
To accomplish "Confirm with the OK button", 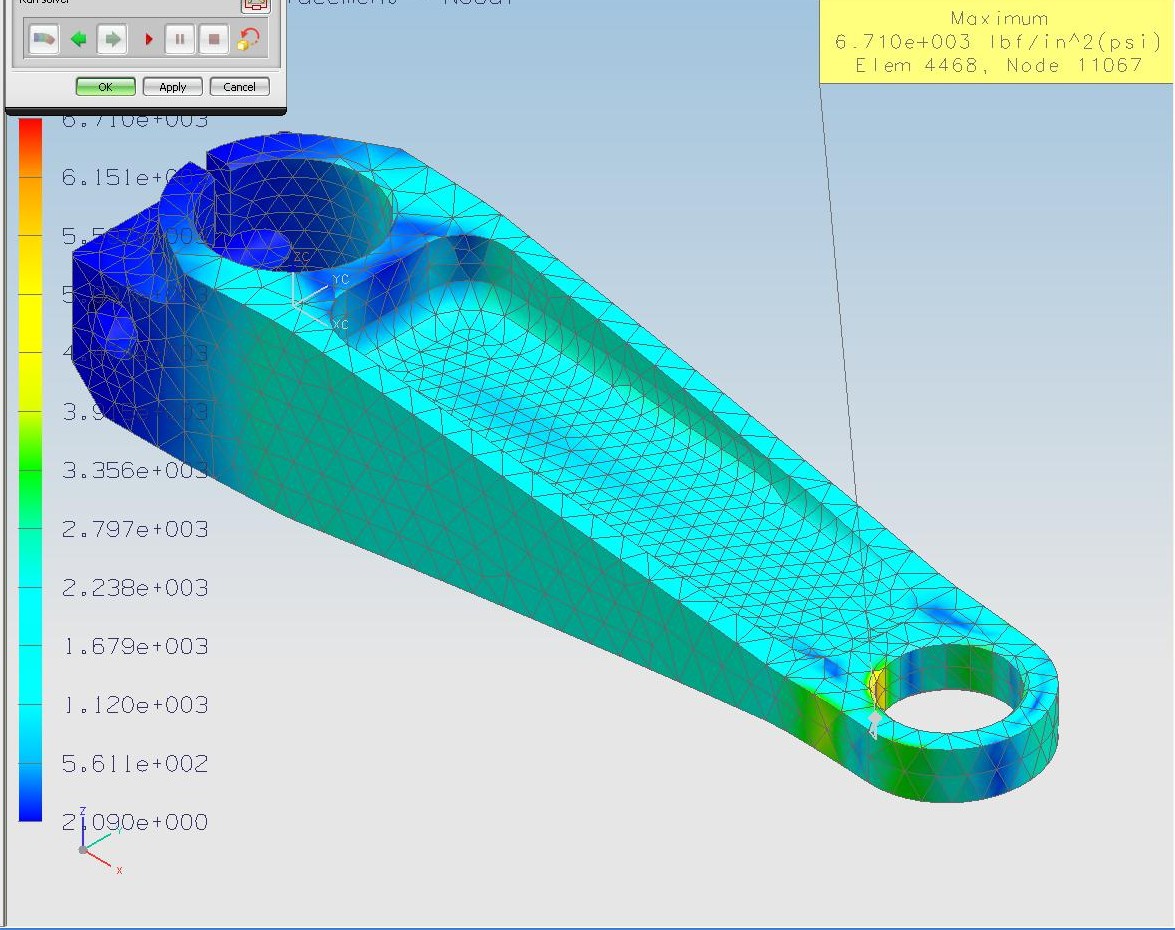I will point(105,86).
